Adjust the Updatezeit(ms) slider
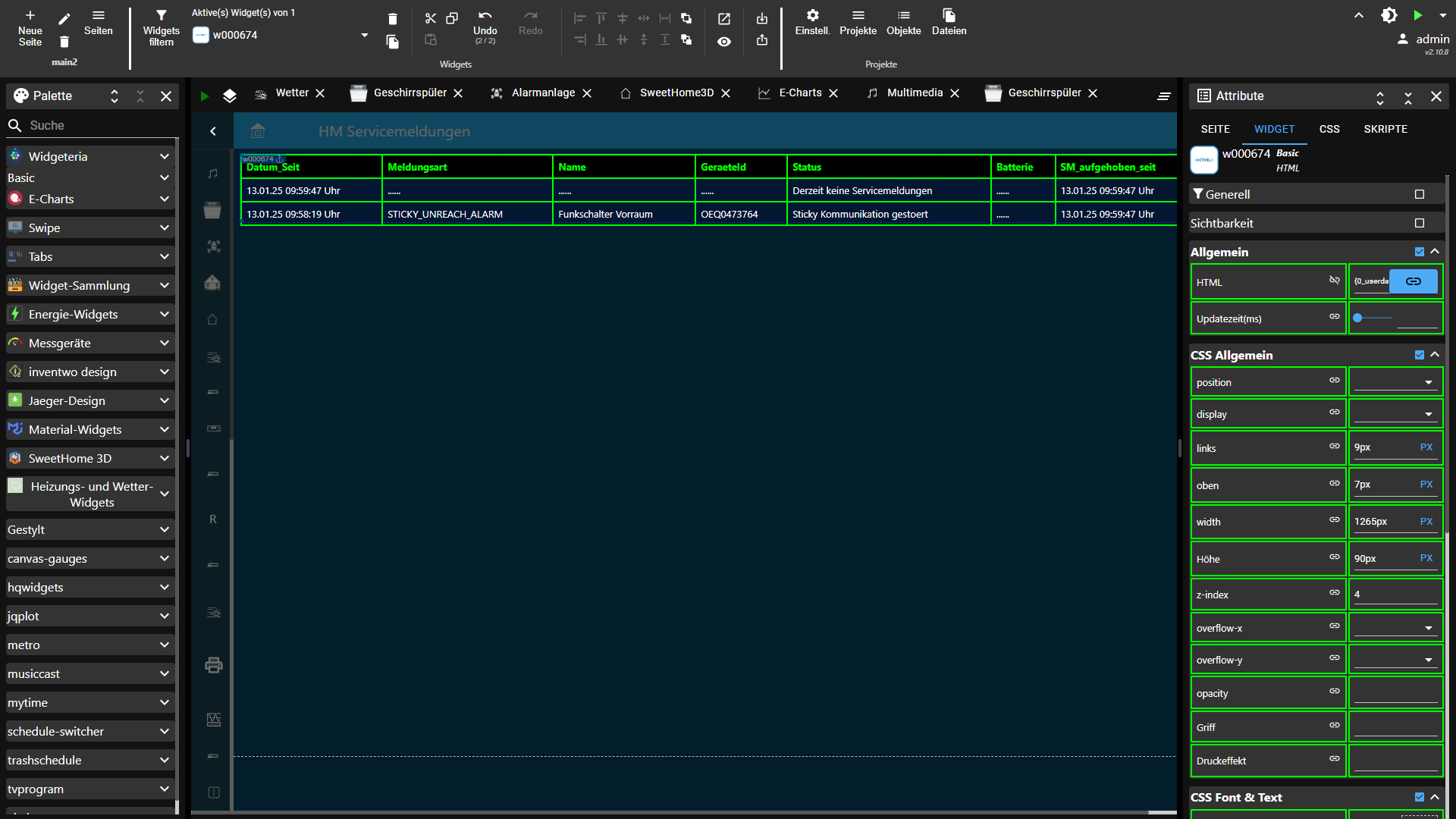Image resolution: width=1456 pixels, height=819 pixels. (x=1373, y=318)
